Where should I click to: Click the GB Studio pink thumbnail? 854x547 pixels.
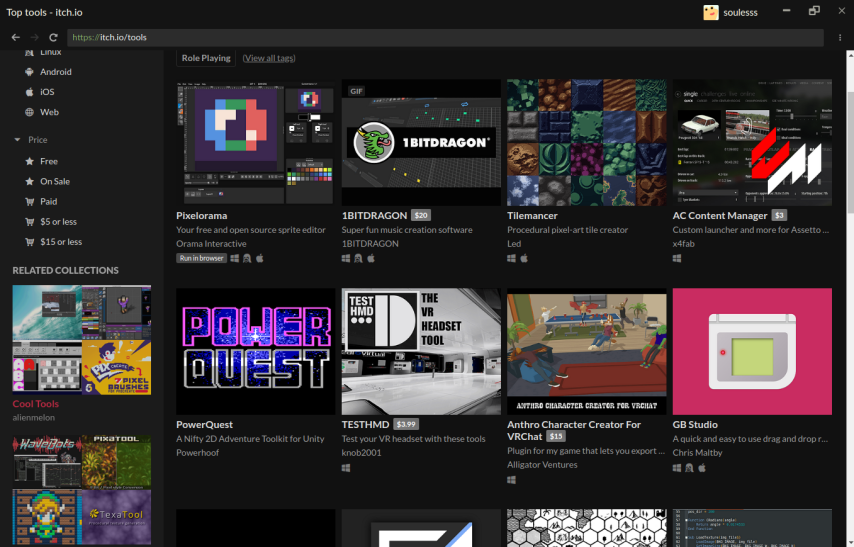pyautogui.click(x=752, y=351)
